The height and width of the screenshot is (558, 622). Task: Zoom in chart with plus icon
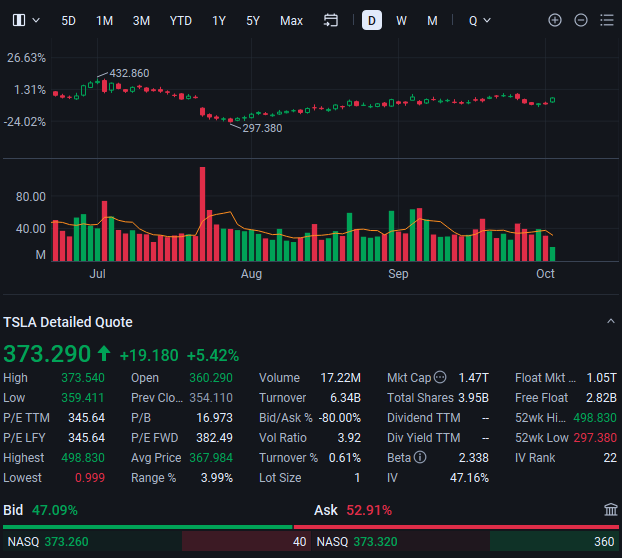[x=555, y=20]
